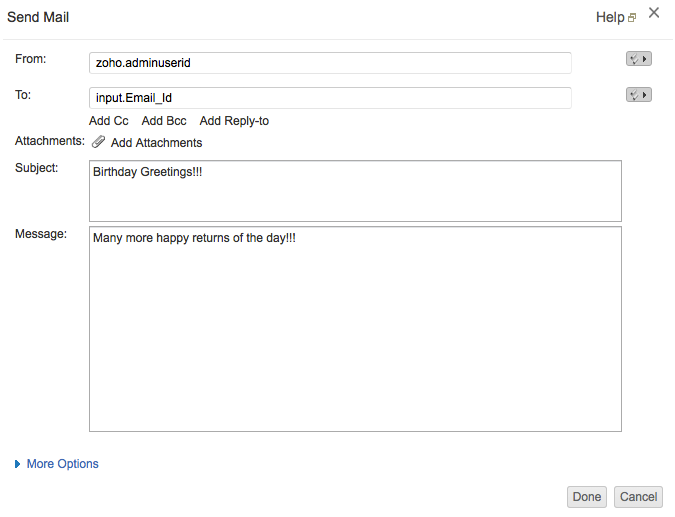
Task: Click into the Subject text box
Action: (x=355, y=191)
